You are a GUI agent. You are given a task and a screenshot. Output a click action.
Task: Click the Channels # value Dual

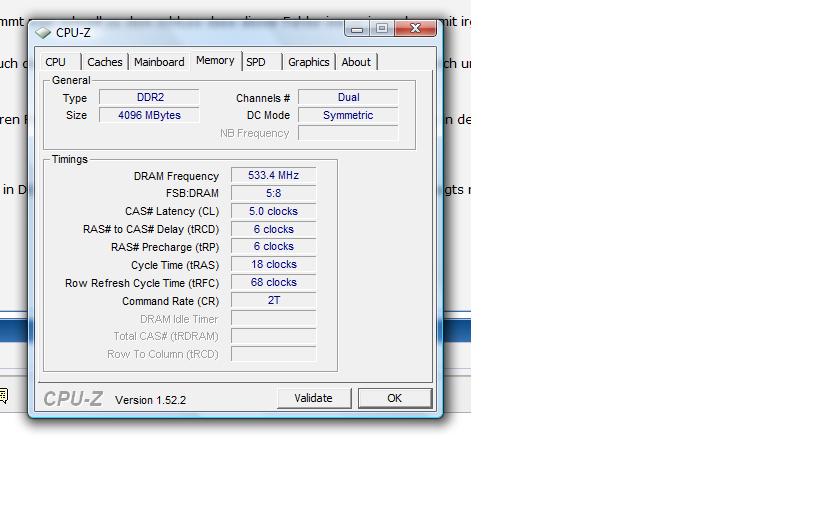click(348, 98)
